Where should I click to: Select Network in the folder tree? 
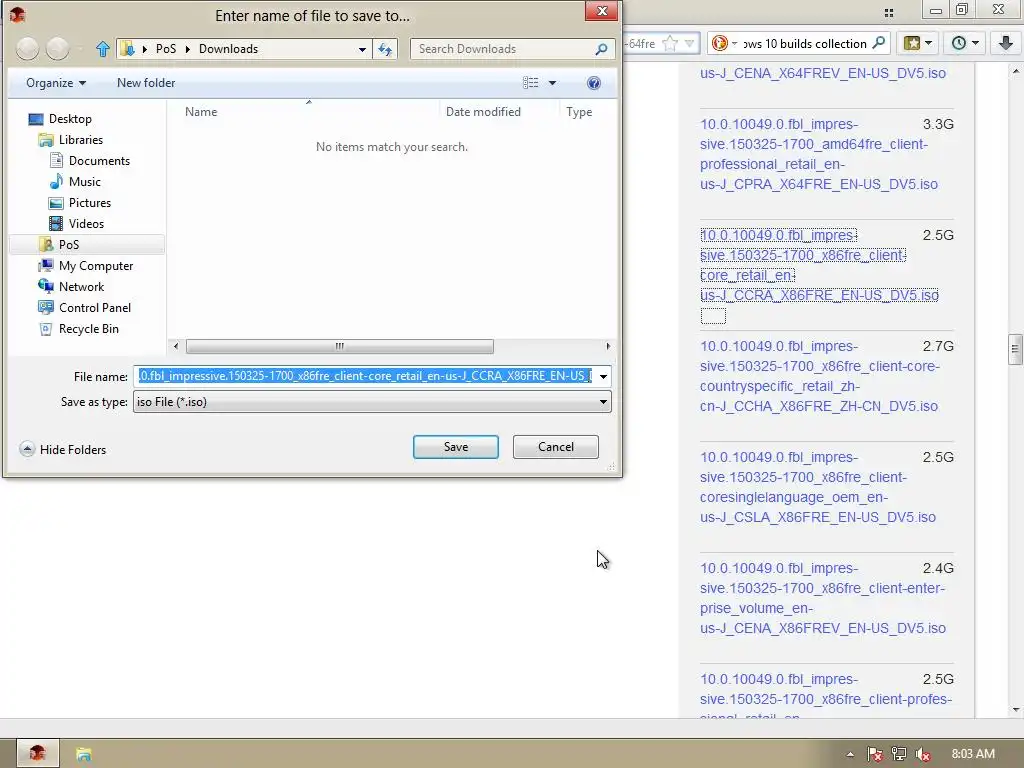(71, 287)
